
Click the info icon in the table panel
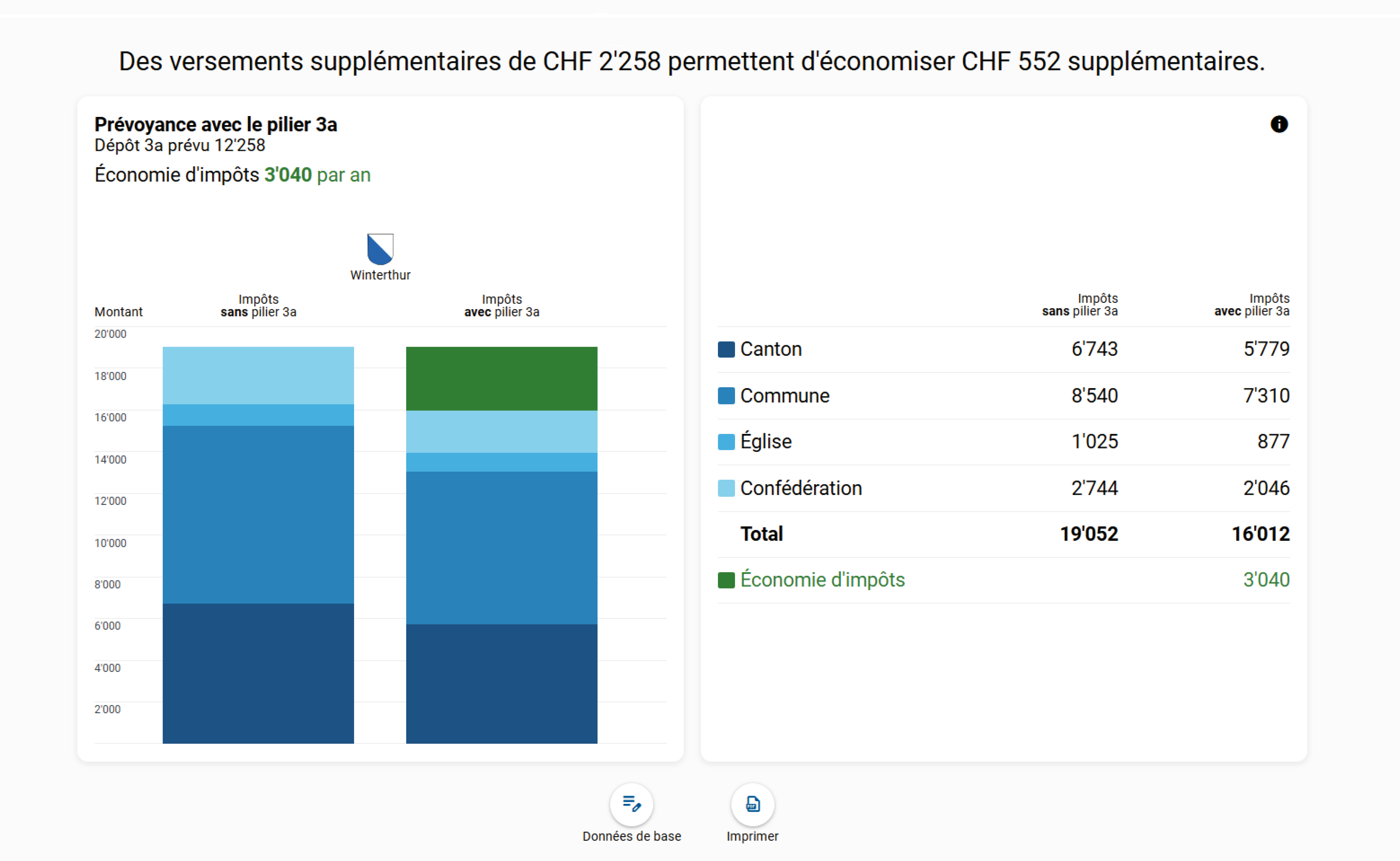pyautogui.click(x=1279, y=124)
